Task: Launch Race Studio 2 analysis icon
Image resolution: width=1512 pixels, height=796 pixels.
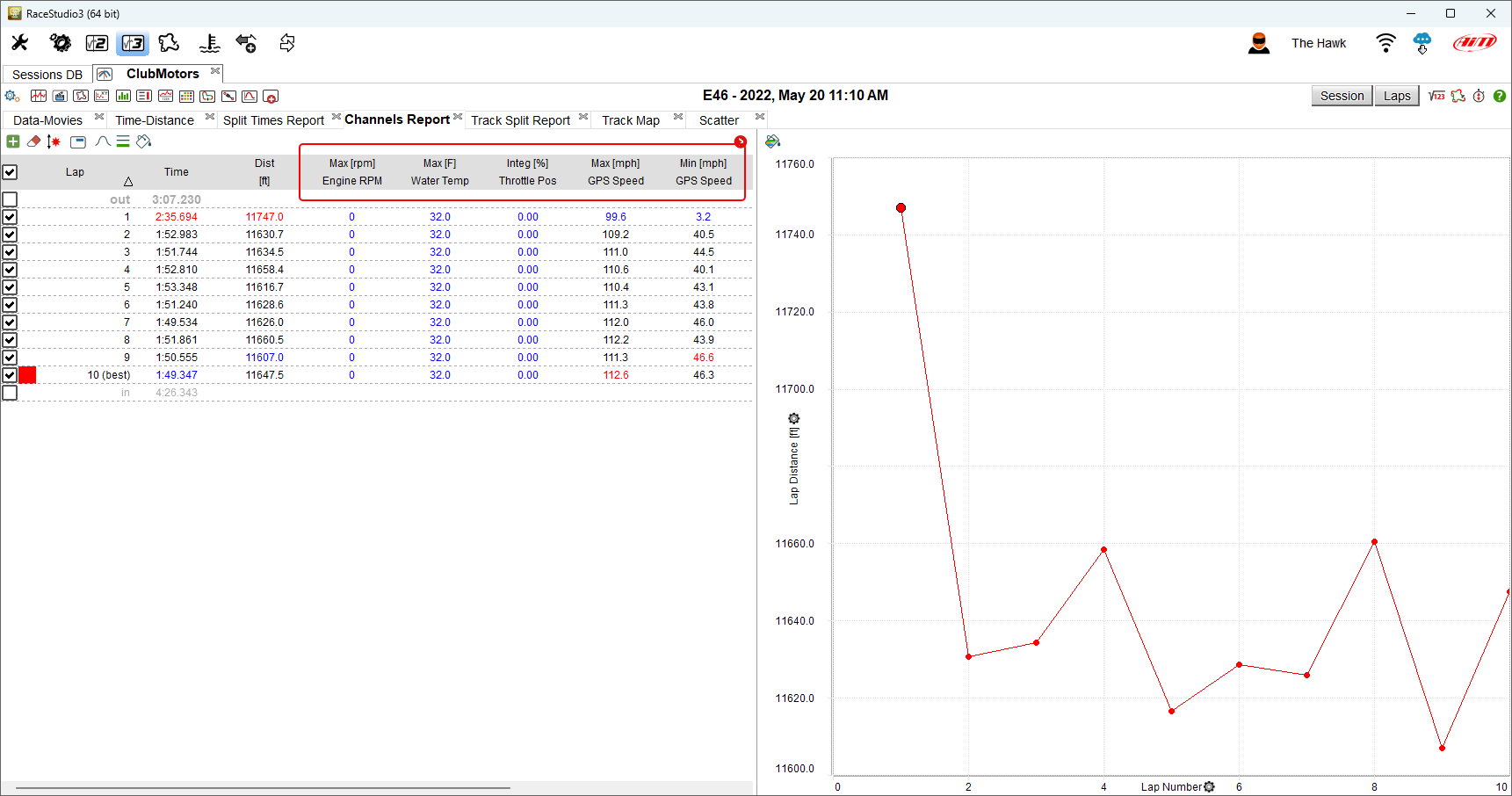Action: (x=97, y=43)
